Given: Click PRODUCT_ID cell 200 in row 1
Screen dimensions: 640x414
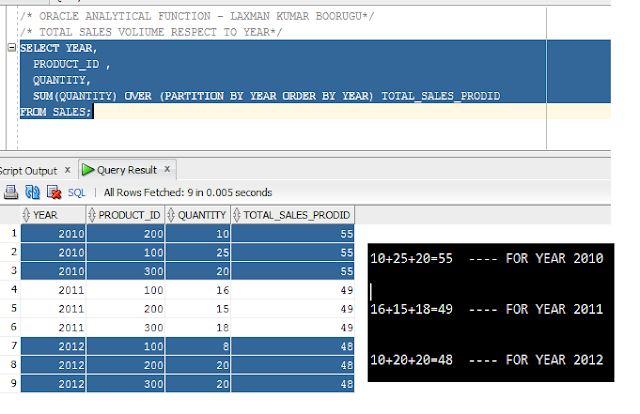Looking at the screenshot, I should coord(126,234).
